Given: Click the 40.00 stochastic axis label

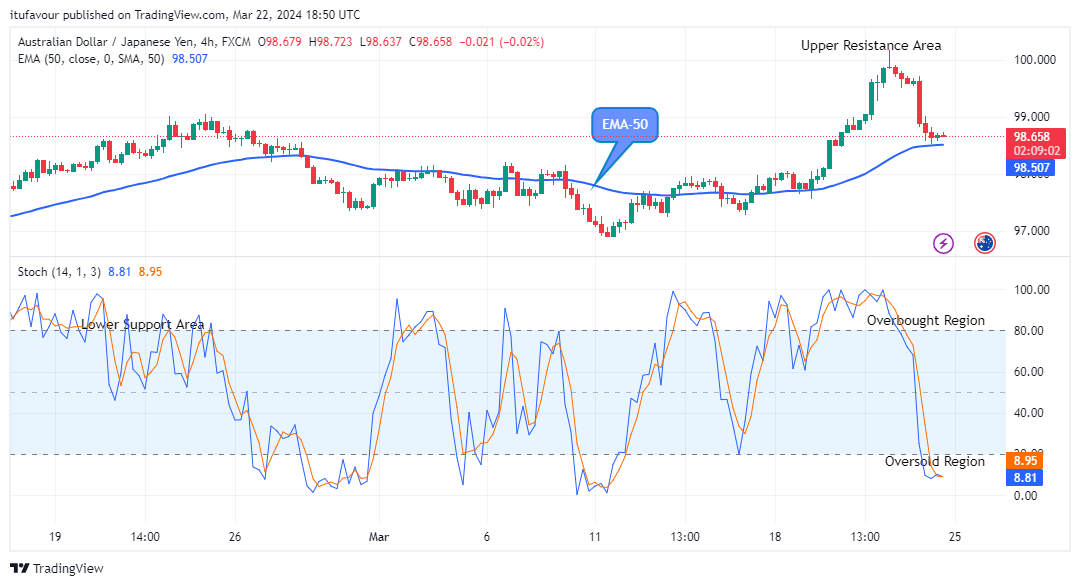Looking at the screenshot, I should coord(1028,413).
